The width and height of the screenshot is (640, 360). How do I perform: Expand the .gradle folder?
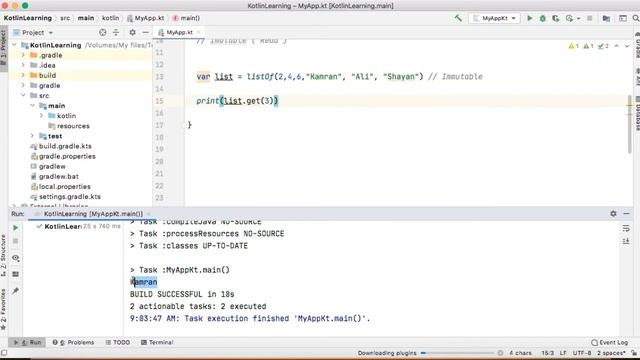pyautogui.click(x=23, y=55)
